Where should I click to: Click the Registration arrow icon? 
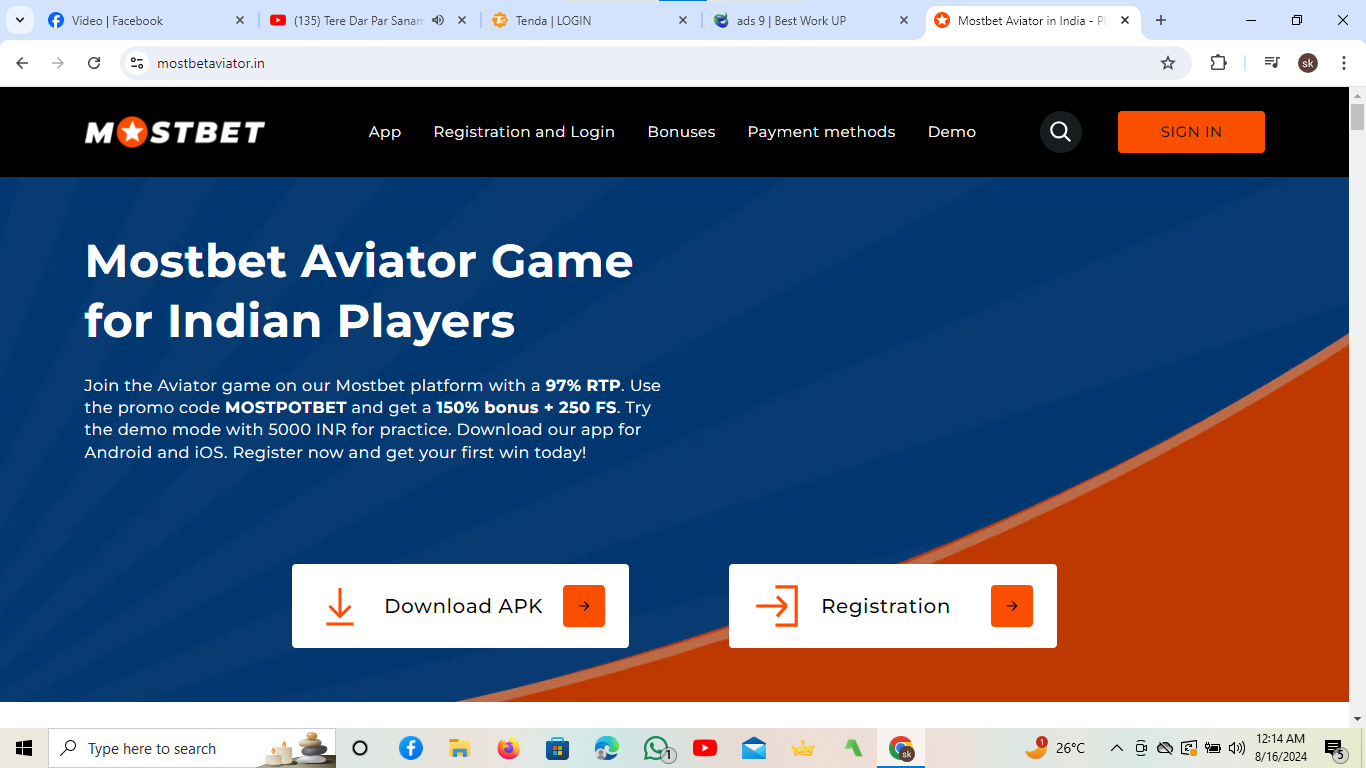pyautogui.click(x=1012, y=606)
